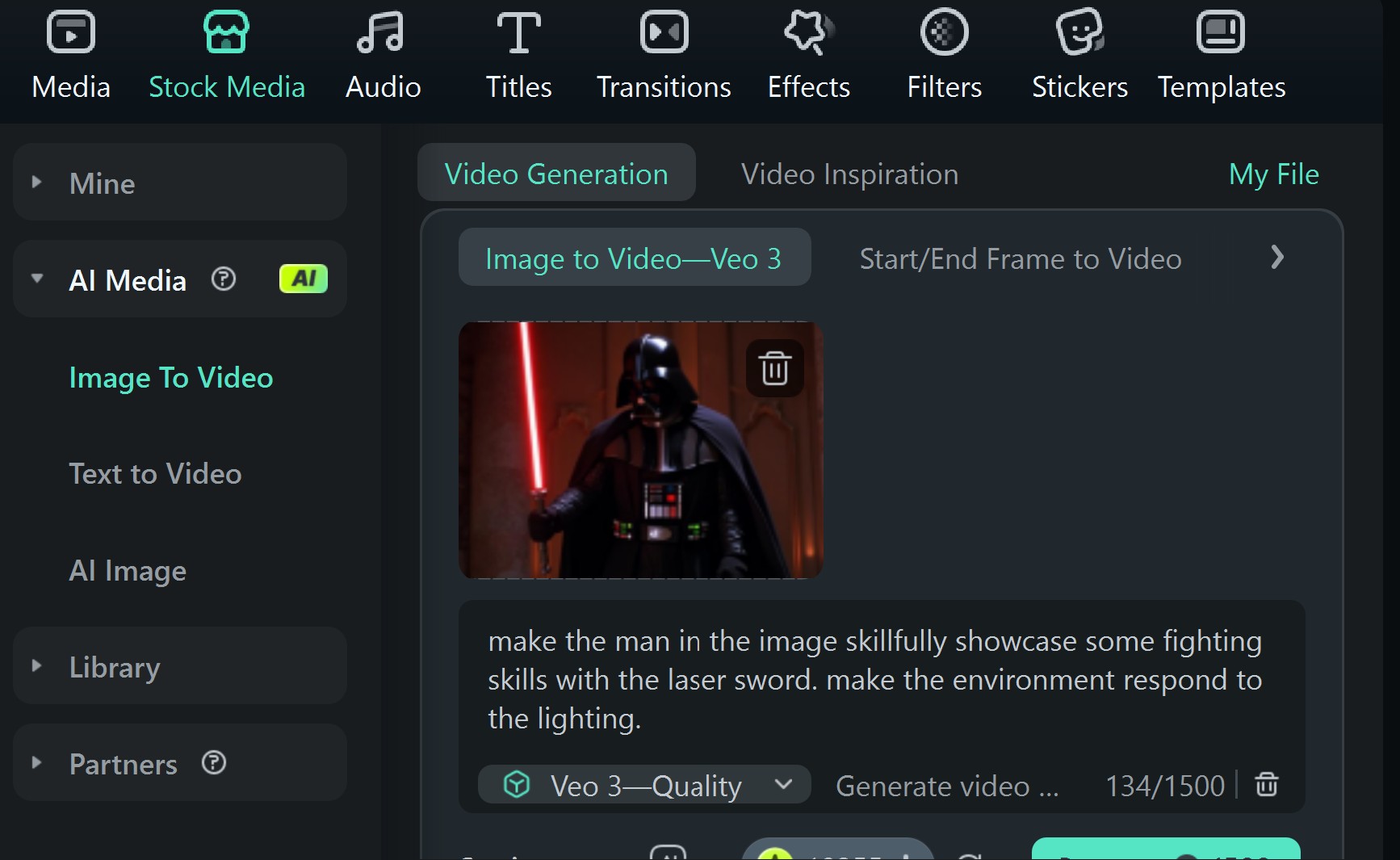
Task: Switch to the Templates tab
Action: pyautogui.click(x=1221, y=56)
